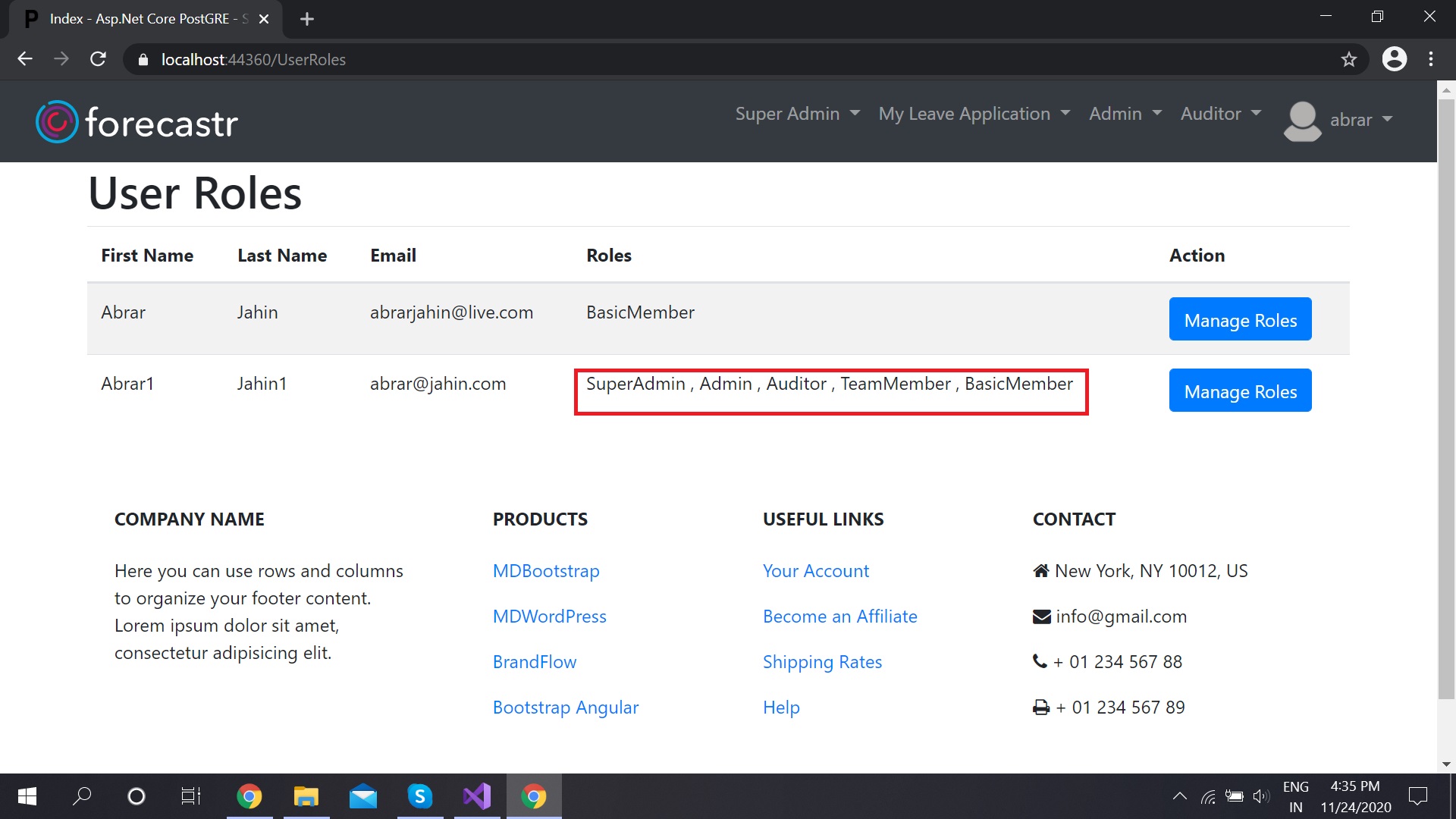Viewport: 1456px width, 819px height.
Task: Open the volume speaker tray icon
Action: click(x=1261, y=796)
